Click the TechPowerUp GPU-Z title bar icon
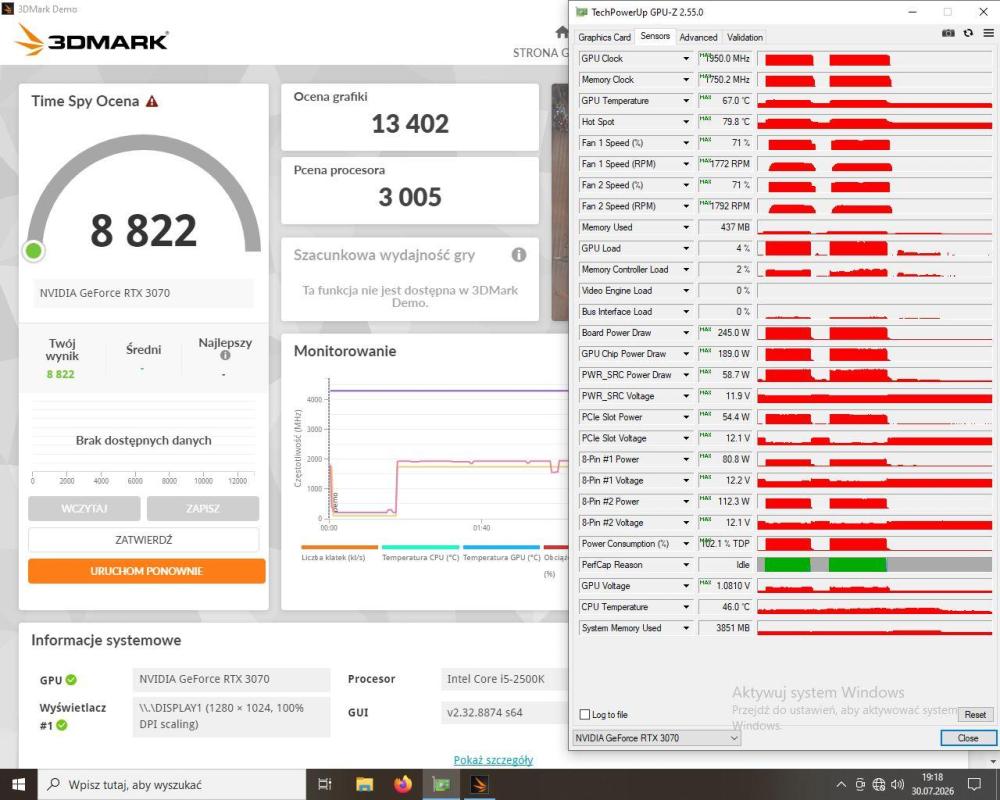The image size is (1000, 800). pyautogui.click(x=581, y=12)
